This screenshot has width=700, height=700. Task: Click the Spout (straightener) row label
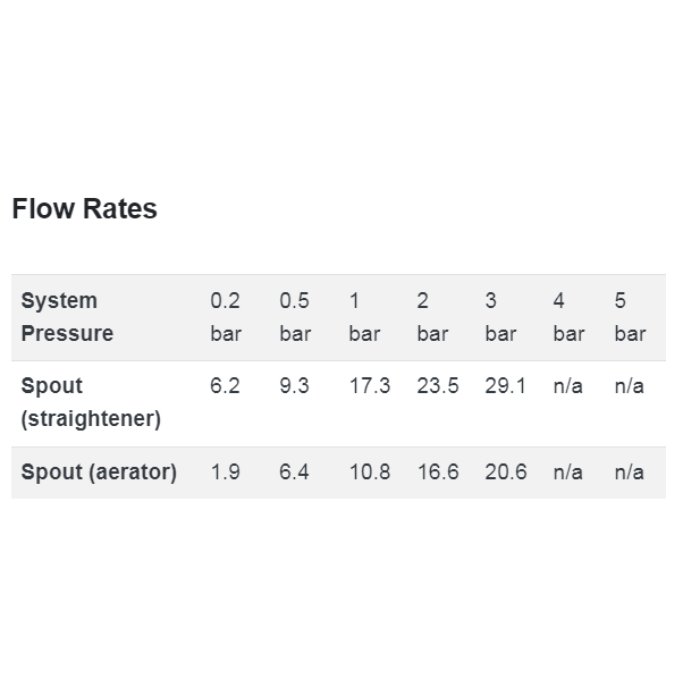click(x=91, y=402)
